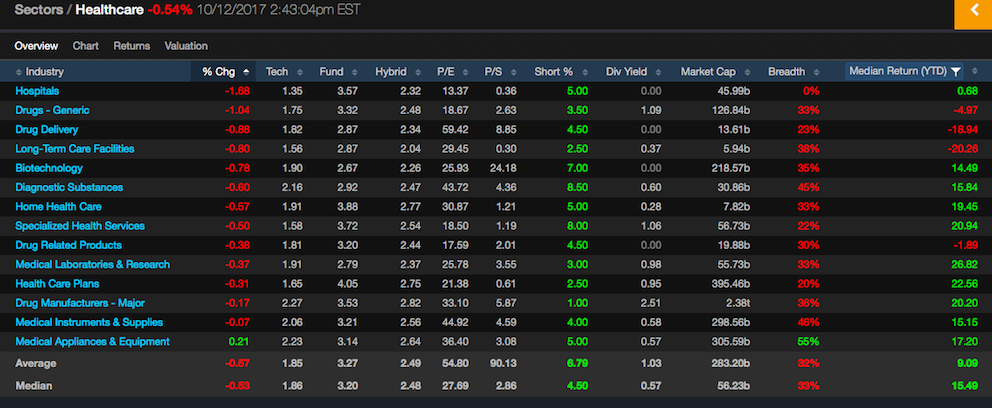Open the Hospitals industry
992x408 pixels.
pos(37,91)
